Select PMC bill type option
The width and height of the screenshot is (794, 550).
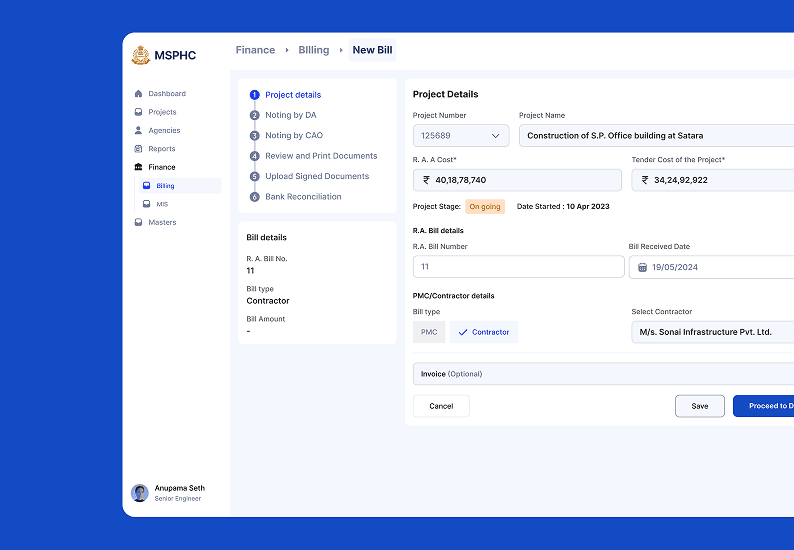pyautogui.click(x=428, y=332)
